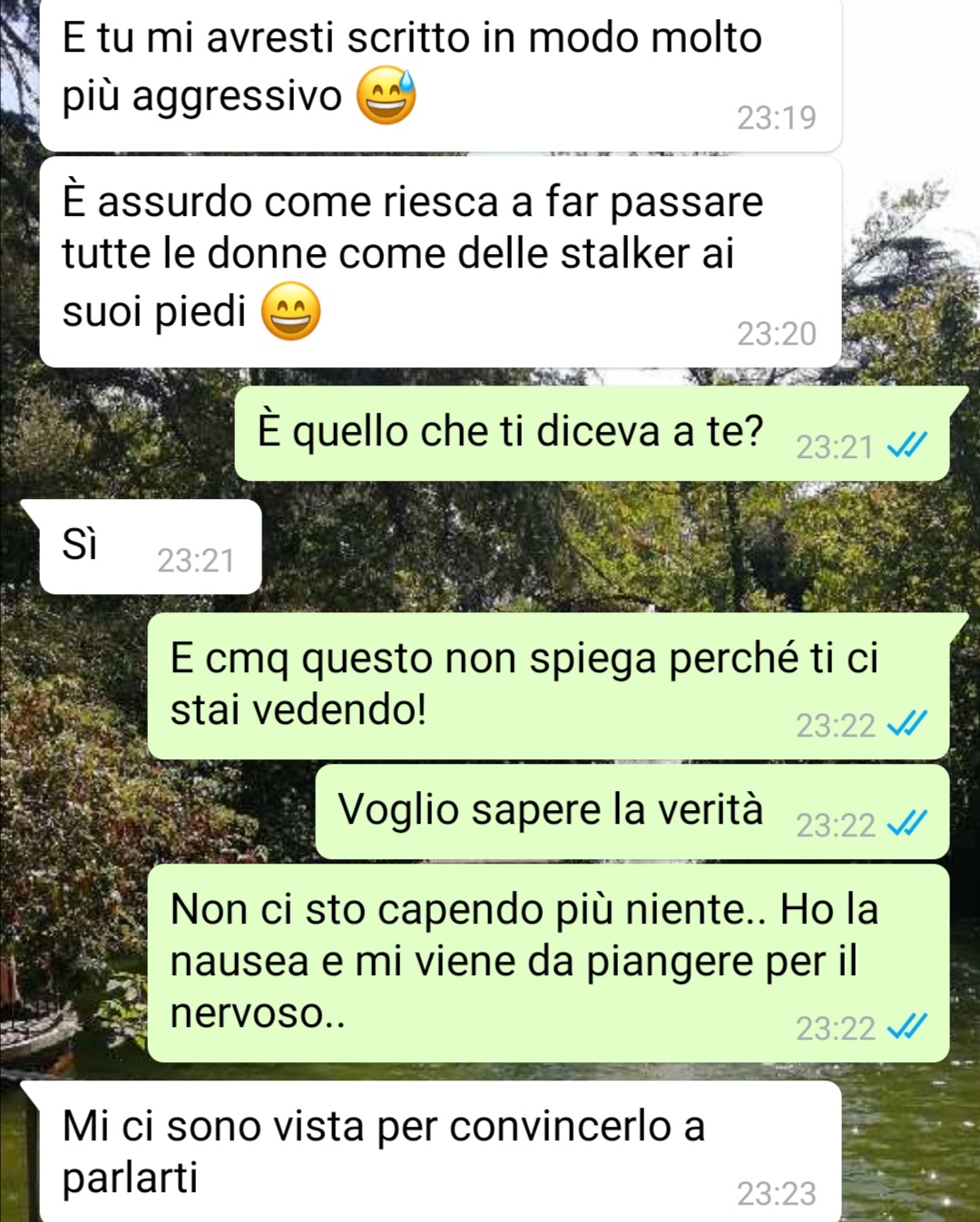Tap double-check on 'Ho la nausea' message
The height and width of the screenshot is (1222, 980).
tap(906, 1027)
